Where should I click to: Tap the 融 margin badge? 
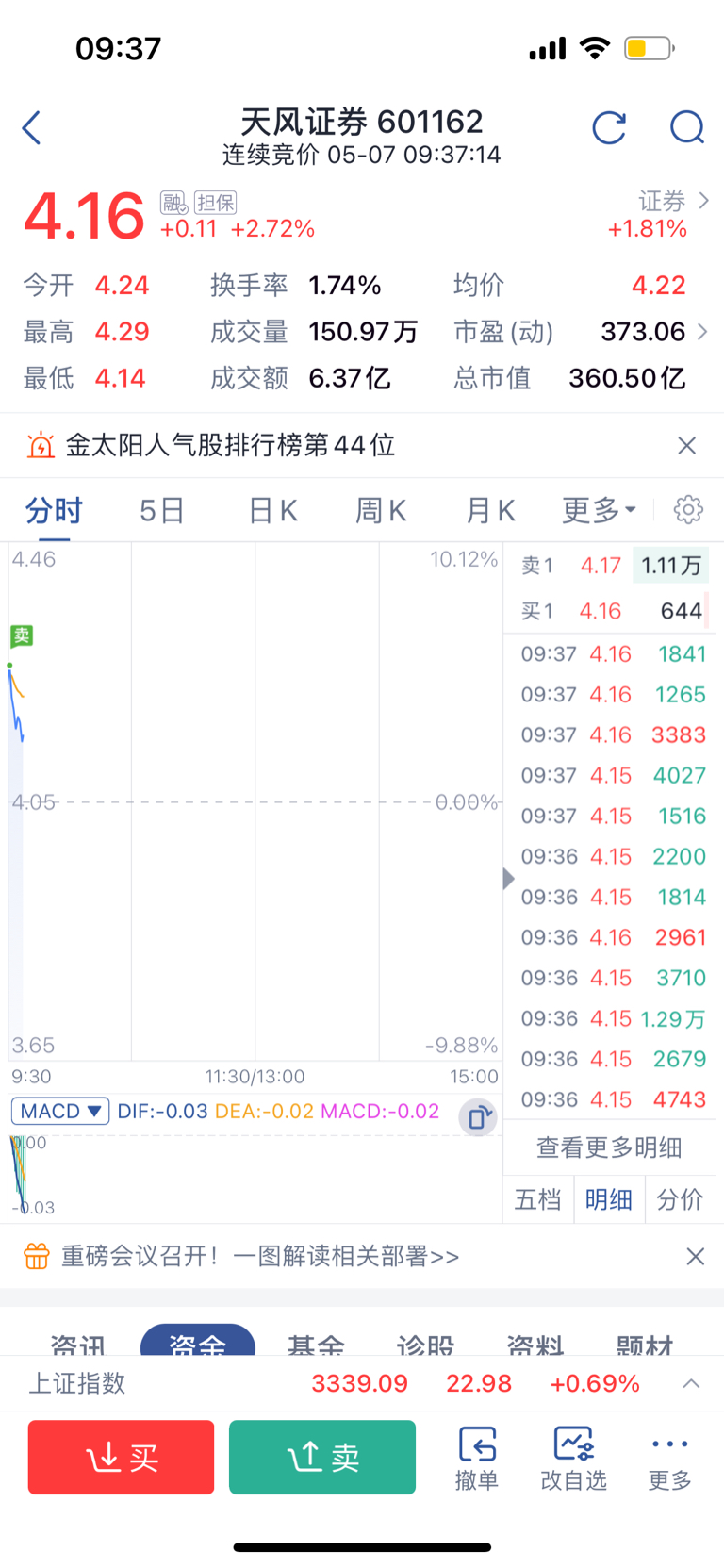(174, 202)
